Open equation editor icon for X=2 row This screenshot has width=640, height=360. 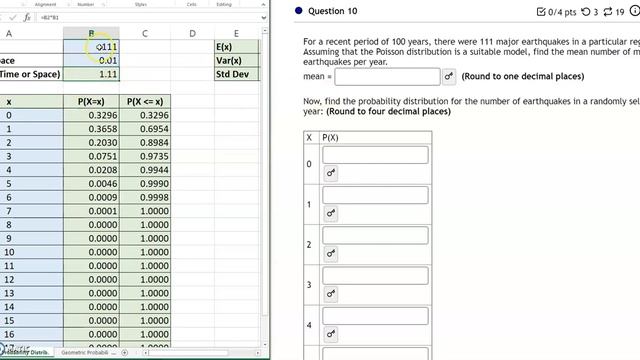click(x=331, y=253)
